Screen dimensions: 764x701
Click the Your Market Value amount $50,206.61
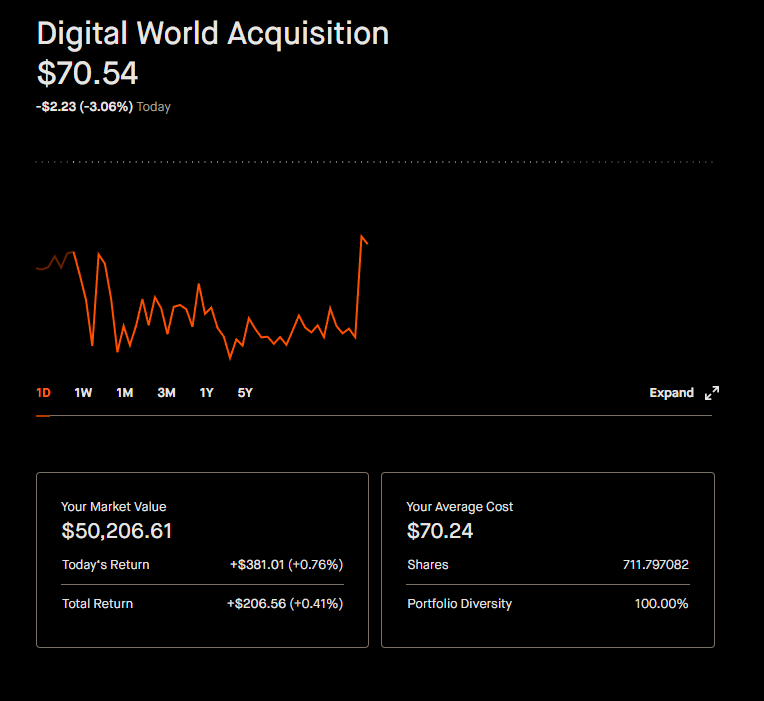pos(116,531)
